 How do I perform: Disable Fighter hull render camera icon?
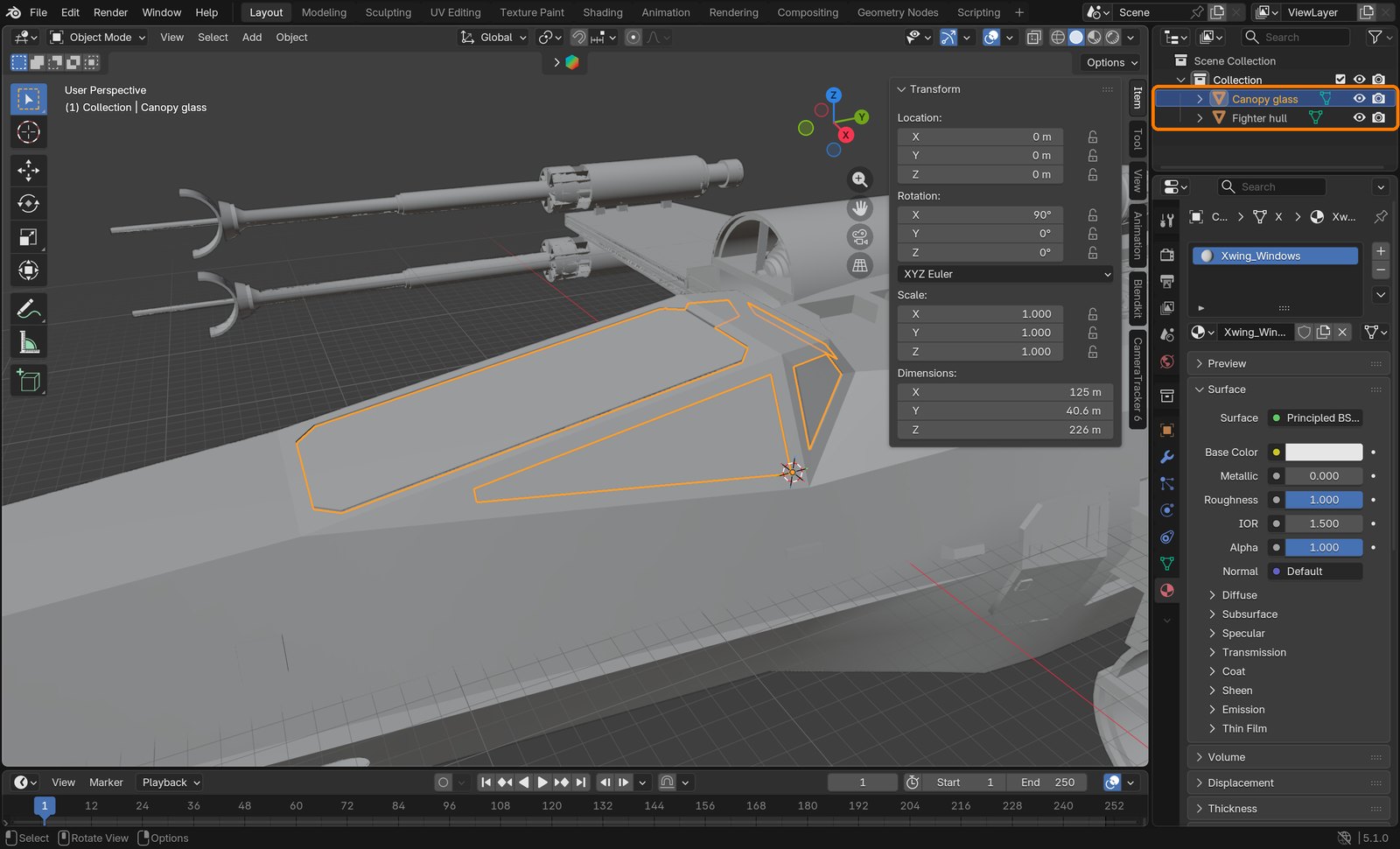coord(1378,118)
